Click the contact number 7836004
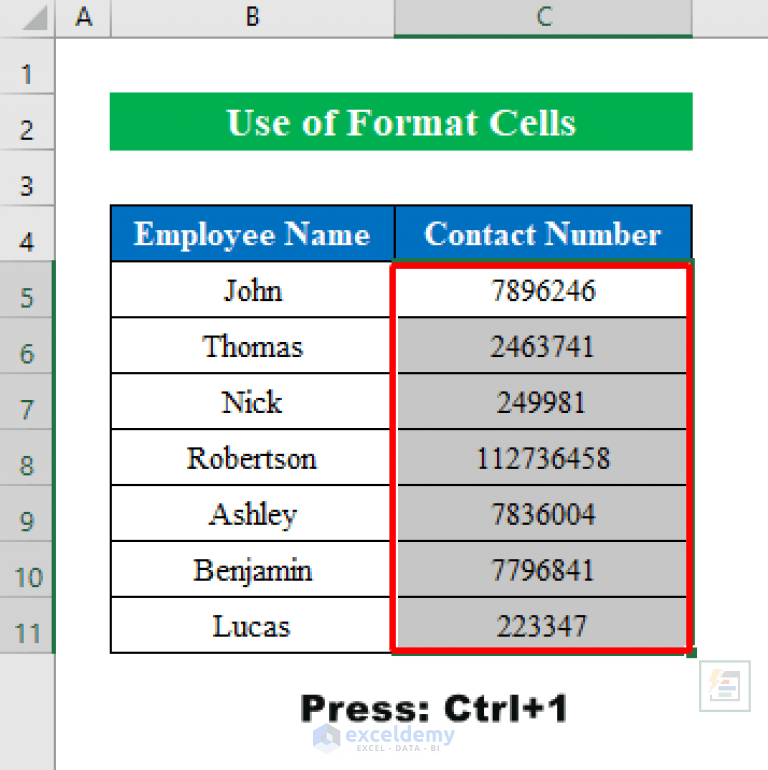The width and height of the screenshot is (768, 770). tap(544, 514)
